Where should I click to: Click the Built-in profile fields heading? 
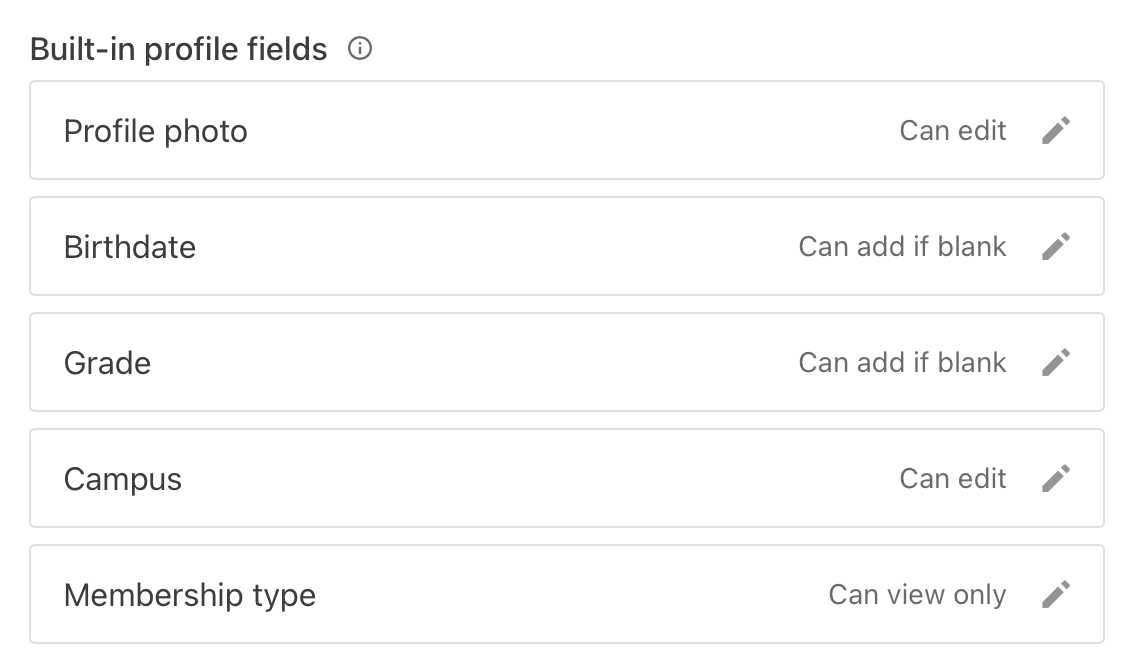(x=179, y=49)
